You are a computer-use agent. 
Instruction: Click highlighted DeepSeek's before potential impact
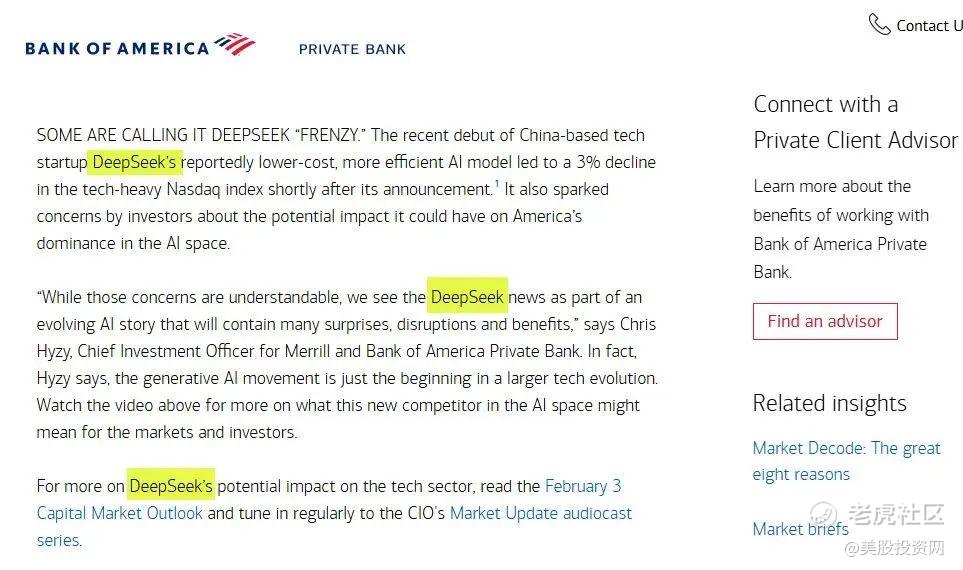pyautogui.click(x=171, y=486)
